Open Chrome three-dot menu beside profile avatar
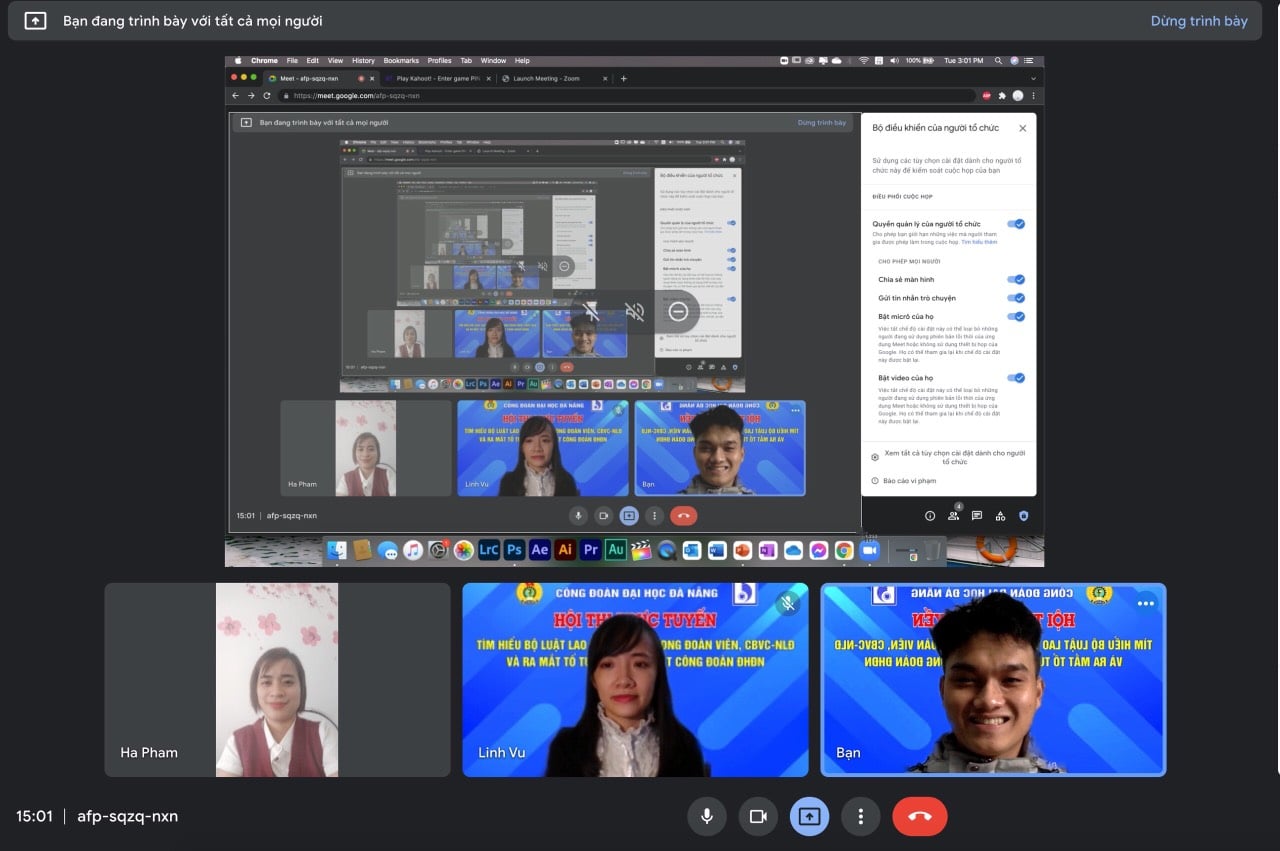 pos(1033,96)
